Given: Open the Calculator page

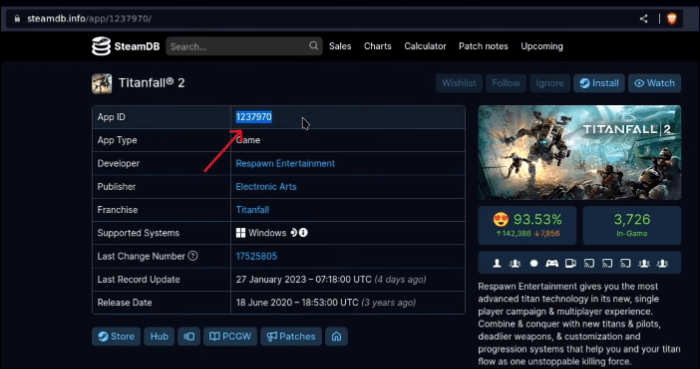Looking at the screenshot, I should click(x=425, y=46).
